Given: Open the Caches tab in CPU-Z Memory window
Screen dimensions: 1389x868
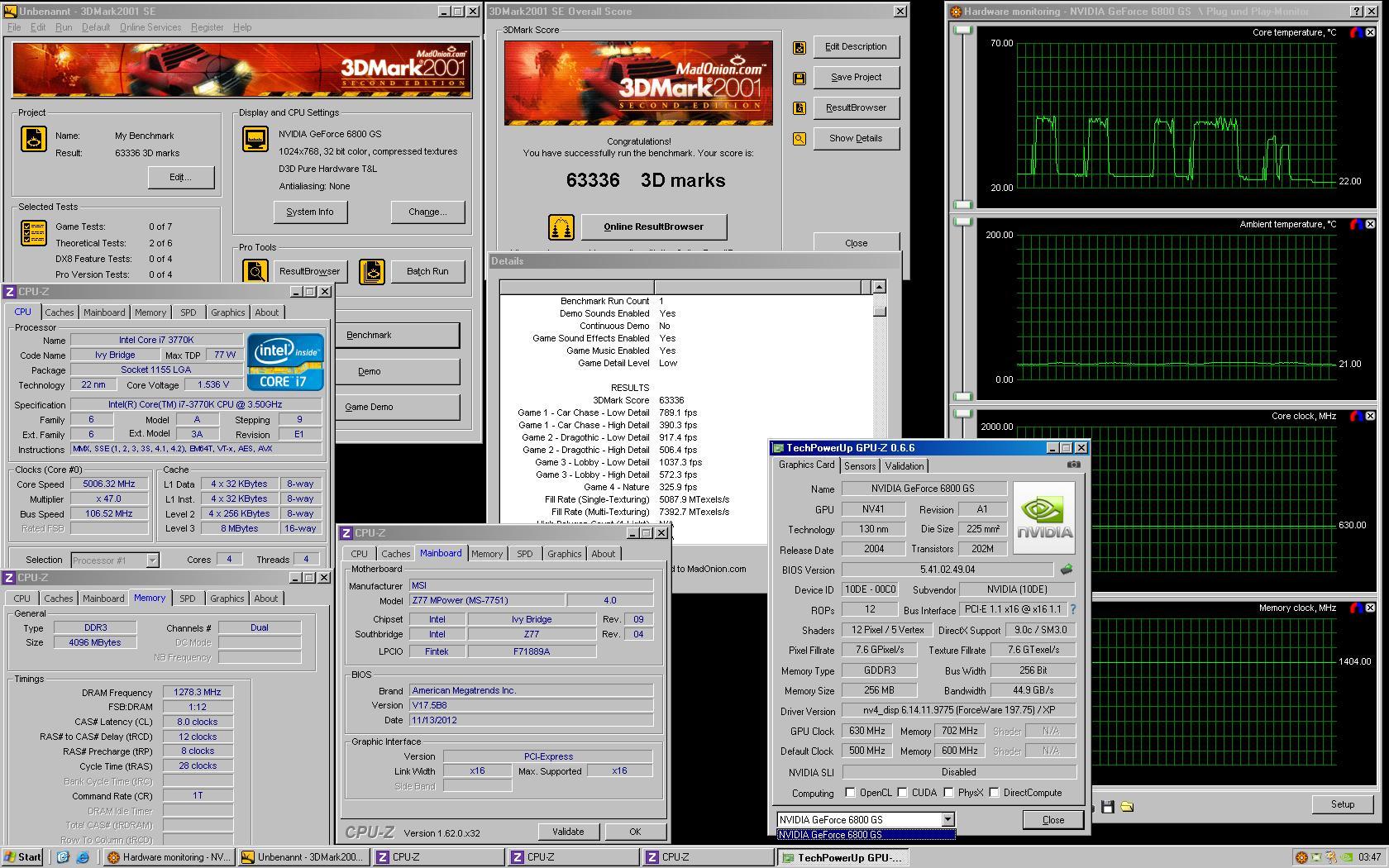Looking at the screenshot, I should 59,599.
